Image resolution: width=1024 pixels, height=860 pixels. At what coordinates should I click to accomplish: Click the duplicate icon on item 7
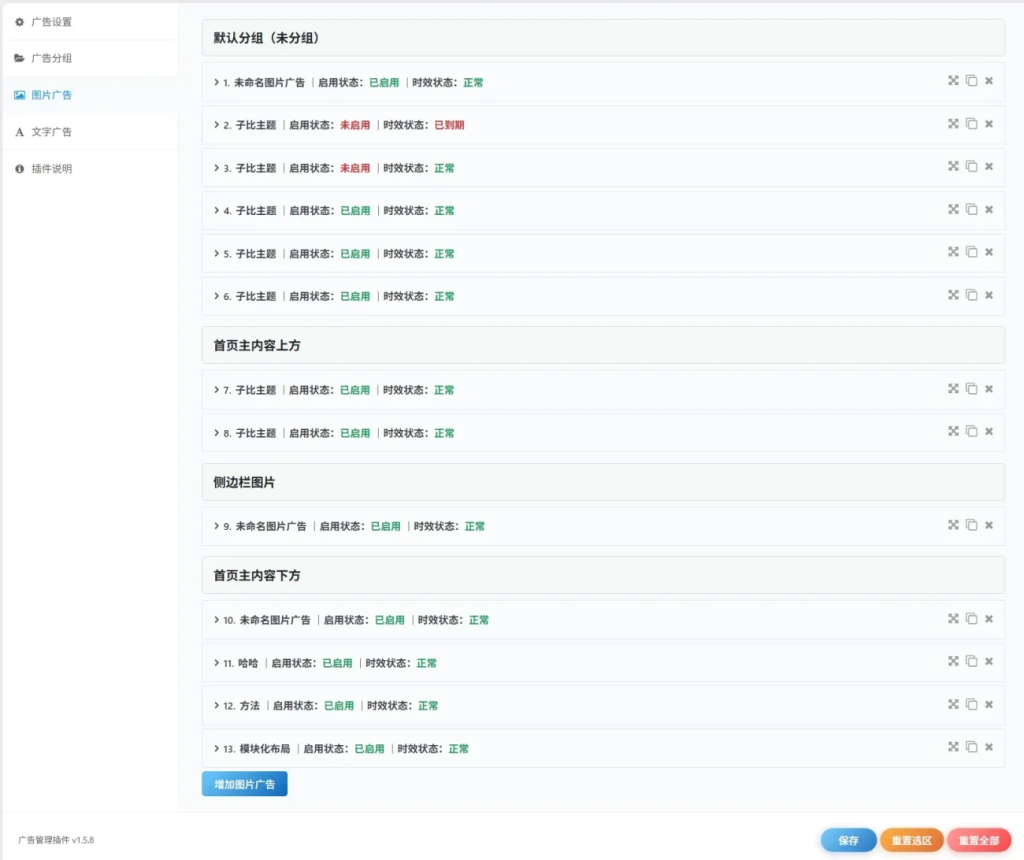pyautogui.click(x=972, y=389)
